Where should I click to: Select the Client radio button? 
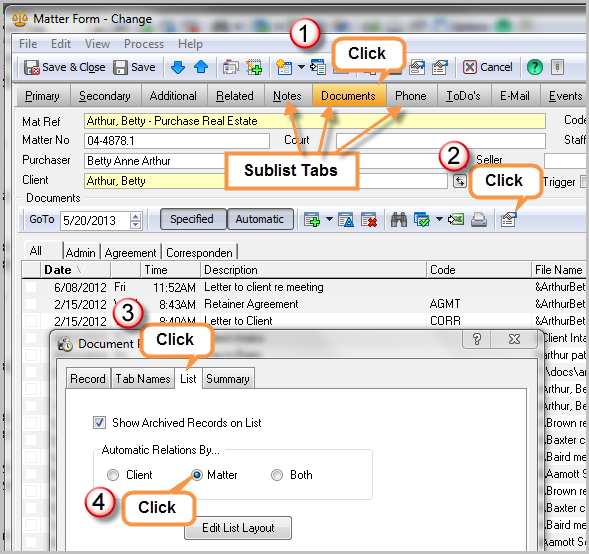click(113, 475)
